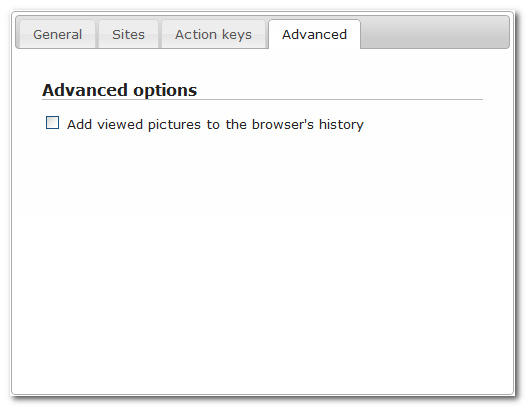Click the word "history" in the checkbox label

tap(341, 125)
